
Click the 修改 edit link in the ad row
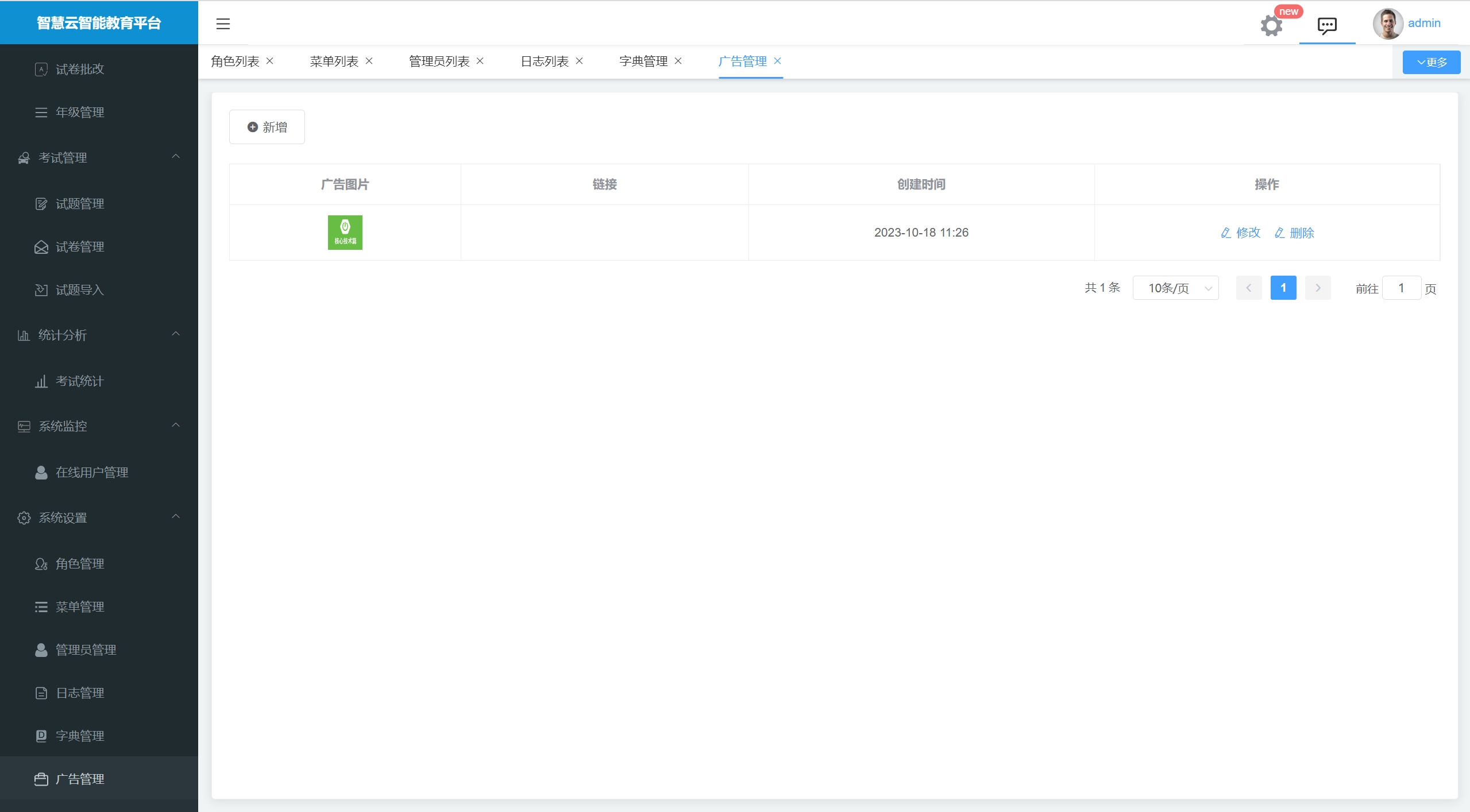1241,233
